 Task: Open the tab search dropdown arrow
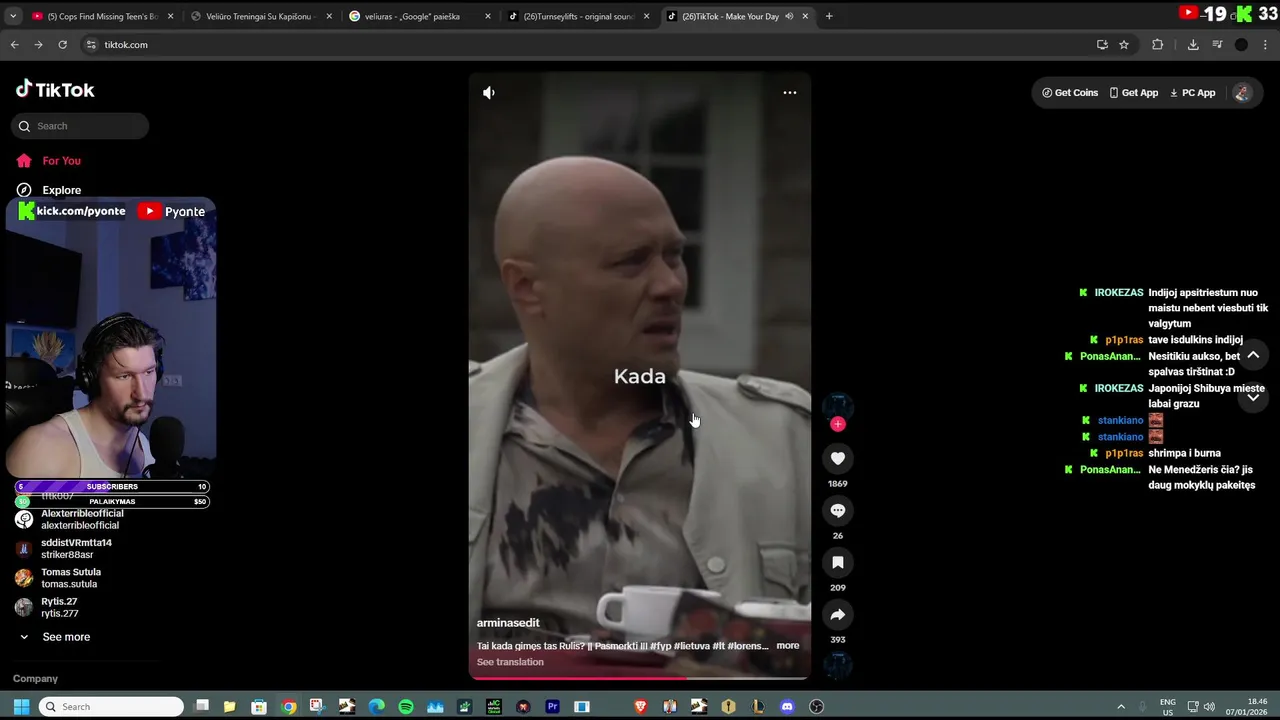tap(13, 16)
